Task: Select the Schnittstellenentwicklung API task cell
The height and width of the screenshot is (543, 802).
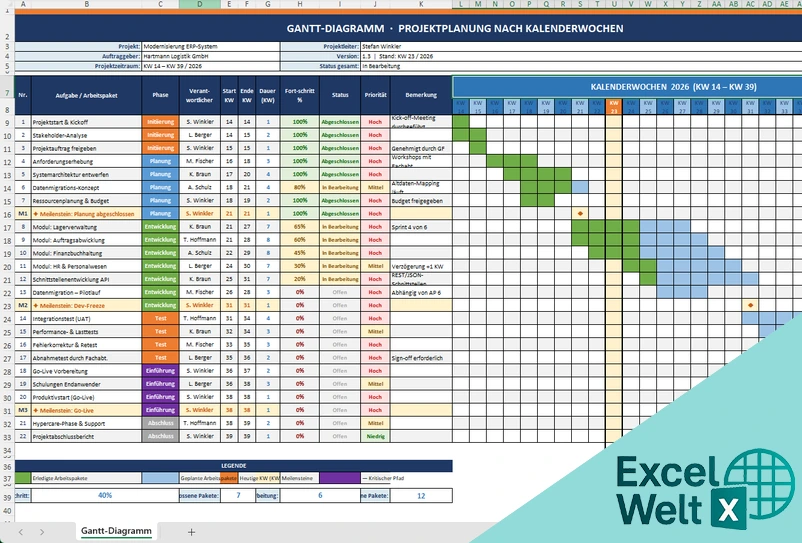Action: (86, 279)
